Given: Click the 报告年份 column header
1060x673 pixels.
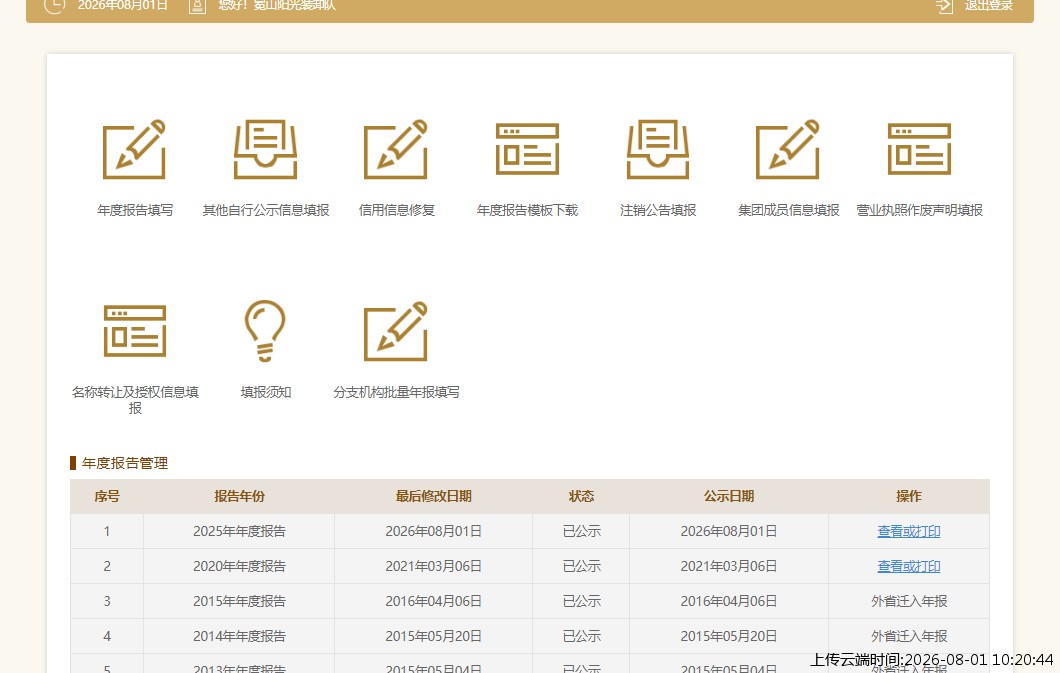Looking at the screenshot, I should coord(239,496).
